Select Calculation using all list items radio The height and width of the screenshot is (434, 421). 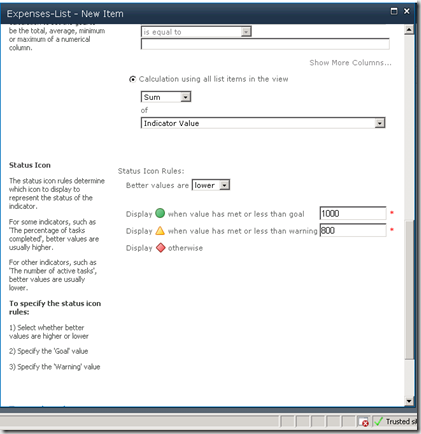pyautogui.click(x=132, y=79)
